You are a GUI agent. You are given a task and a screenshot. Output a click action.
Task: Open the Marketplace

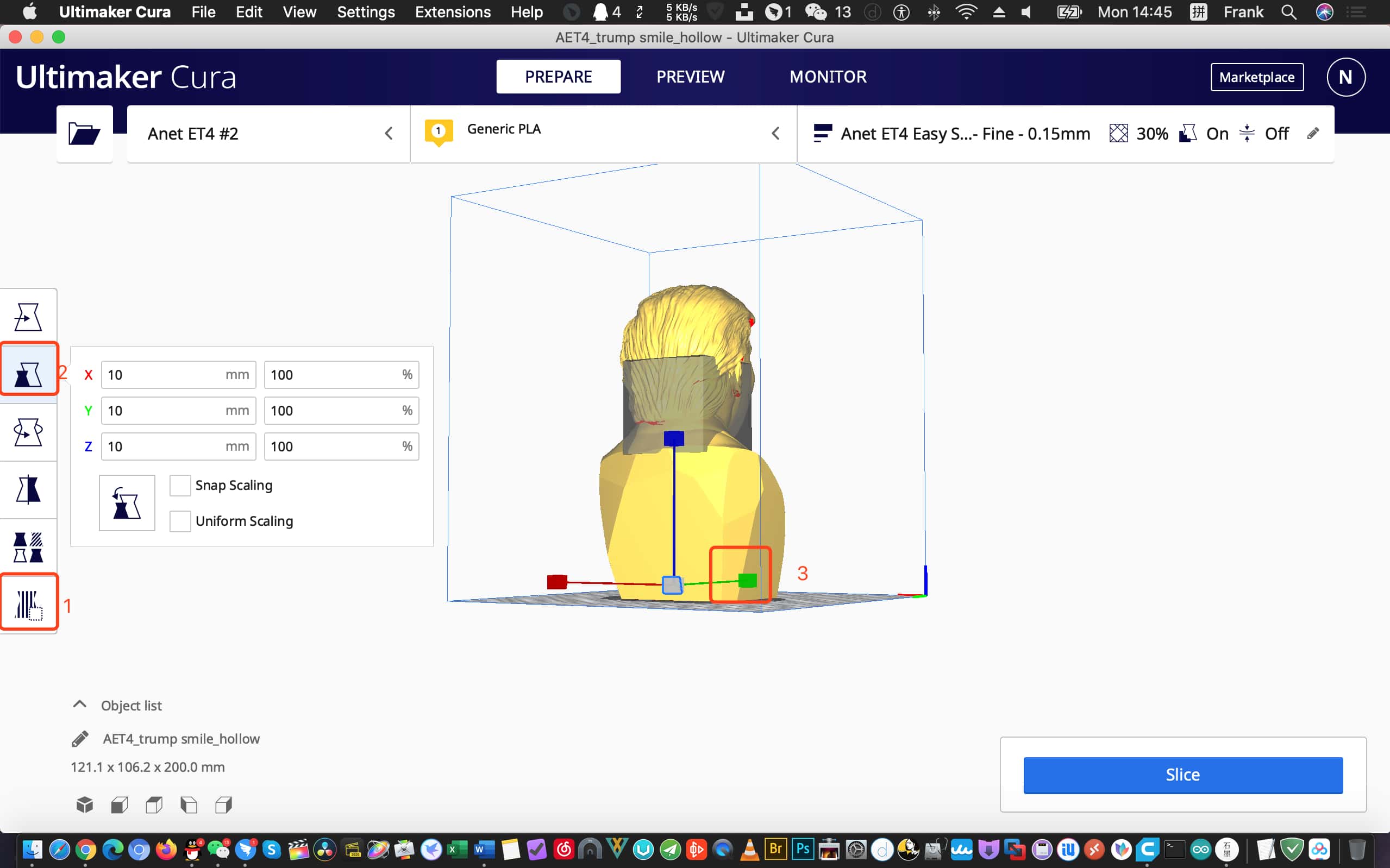1257,77
